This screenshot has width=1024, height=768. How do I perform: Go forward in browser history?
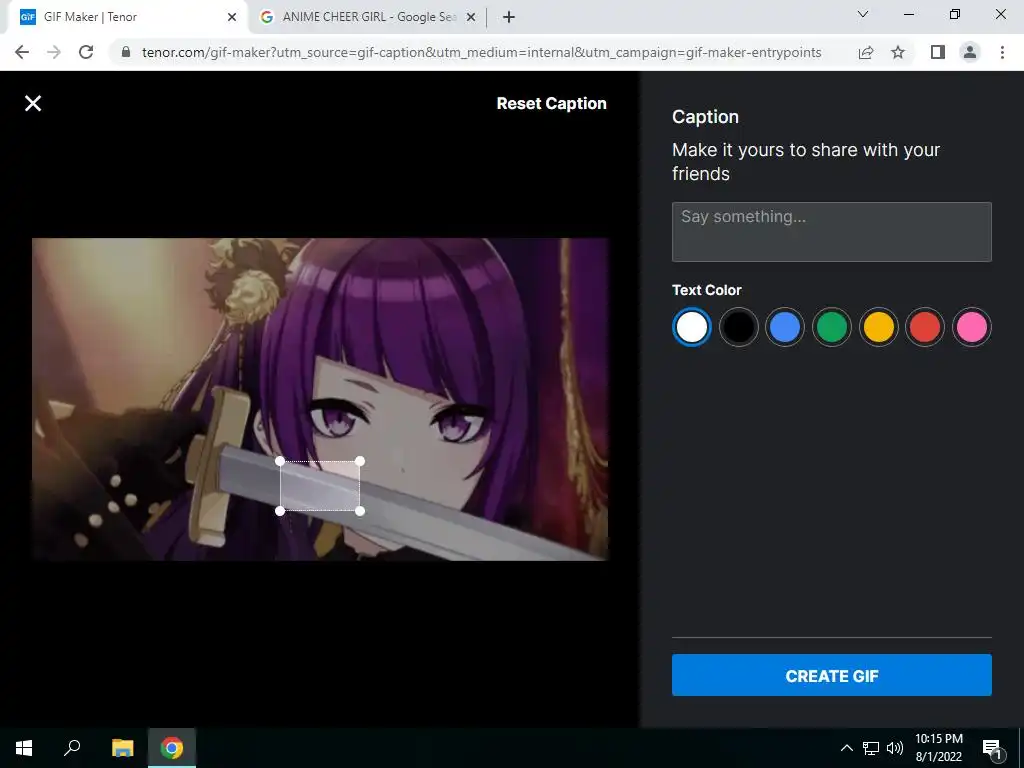[54, 52]
